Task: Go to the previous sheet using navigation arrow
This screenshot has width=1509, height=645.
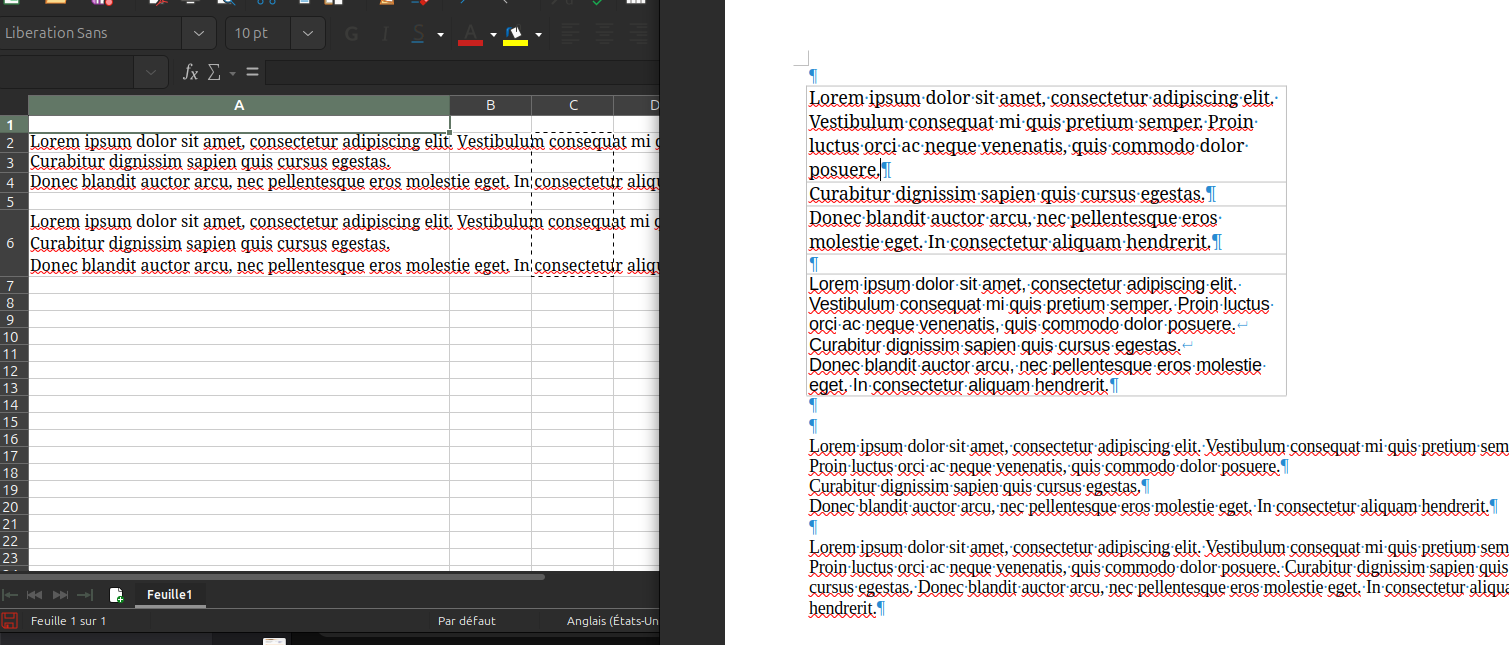Action: [36, 595]
